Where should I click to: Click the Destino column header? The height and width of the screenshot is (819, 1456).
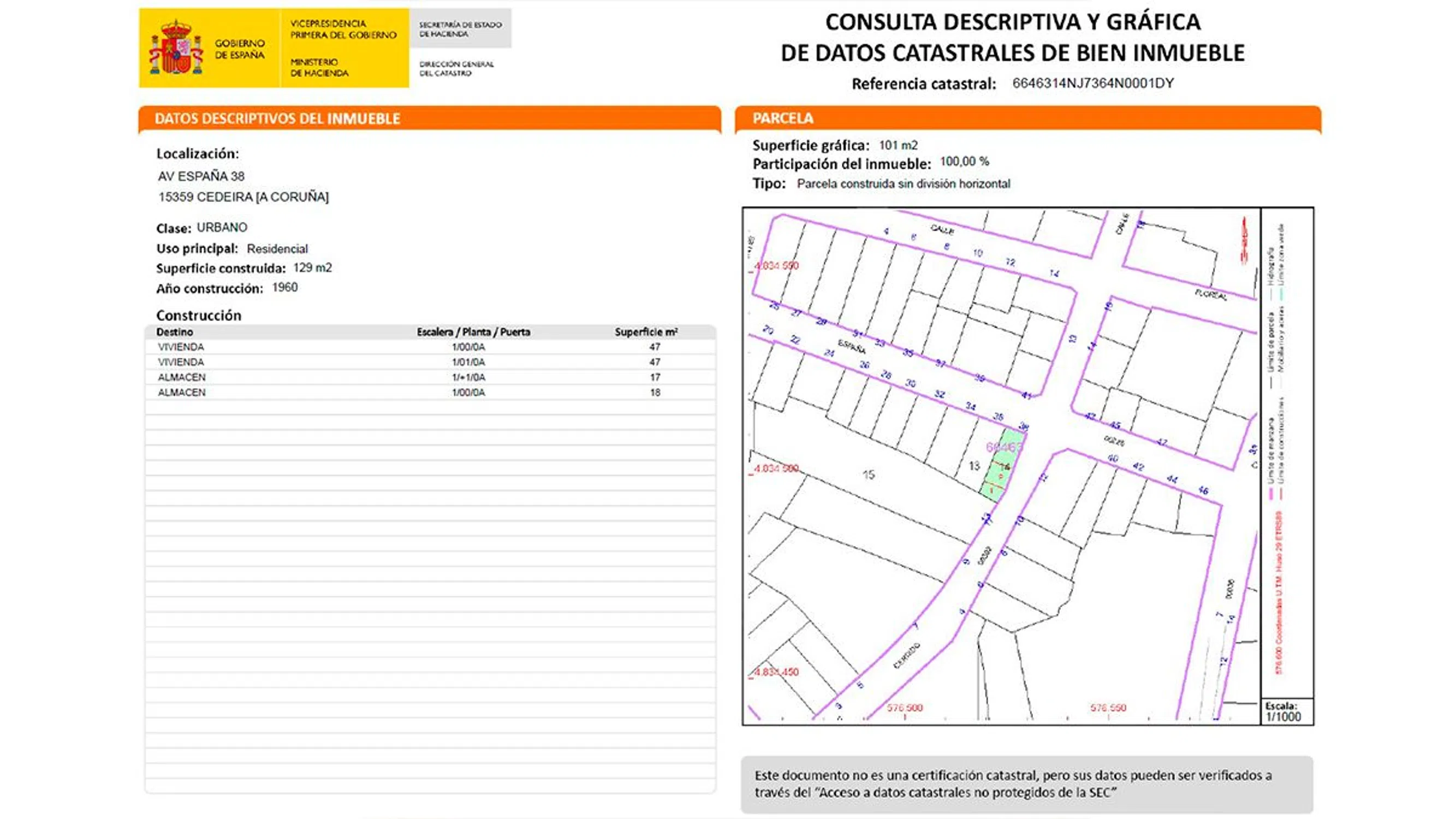175,332
